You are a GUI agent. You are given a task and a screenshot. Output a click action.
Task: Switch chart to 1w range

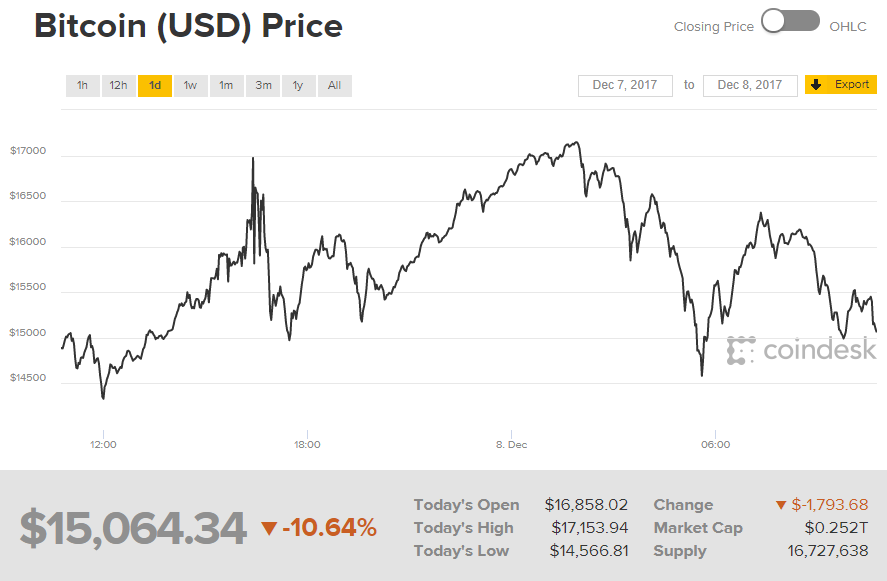190,86
